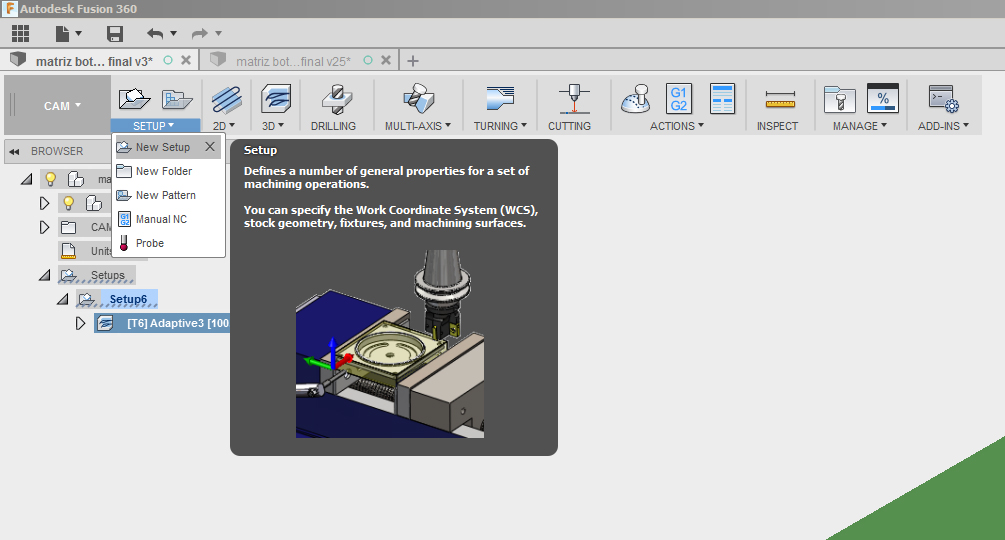Open the ACTIONS dropdown
The width and height of the screenshot is (1005, 540).
tap(677, 126)
